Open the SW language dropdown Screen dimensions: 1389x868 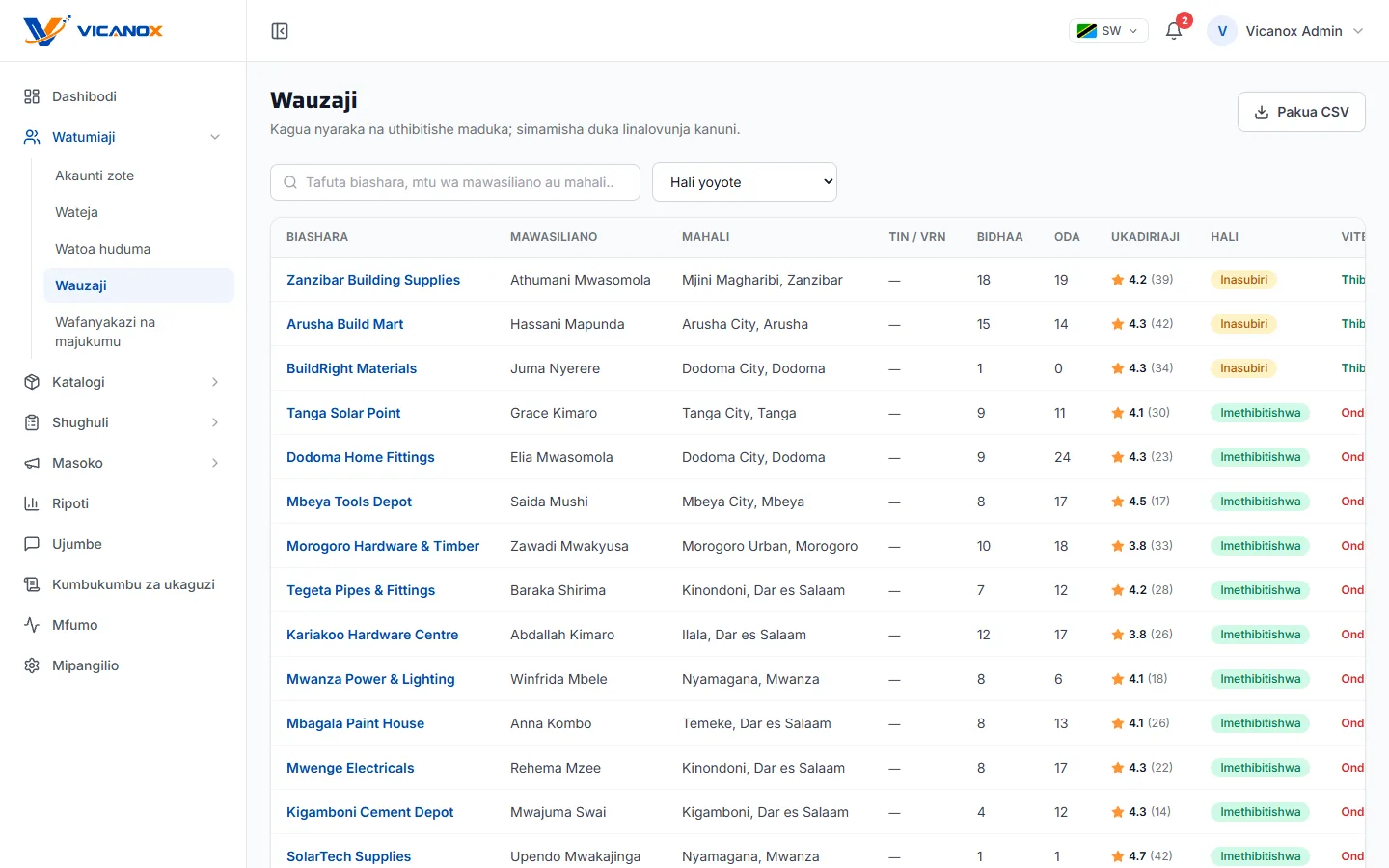(x=1108, y=31)
